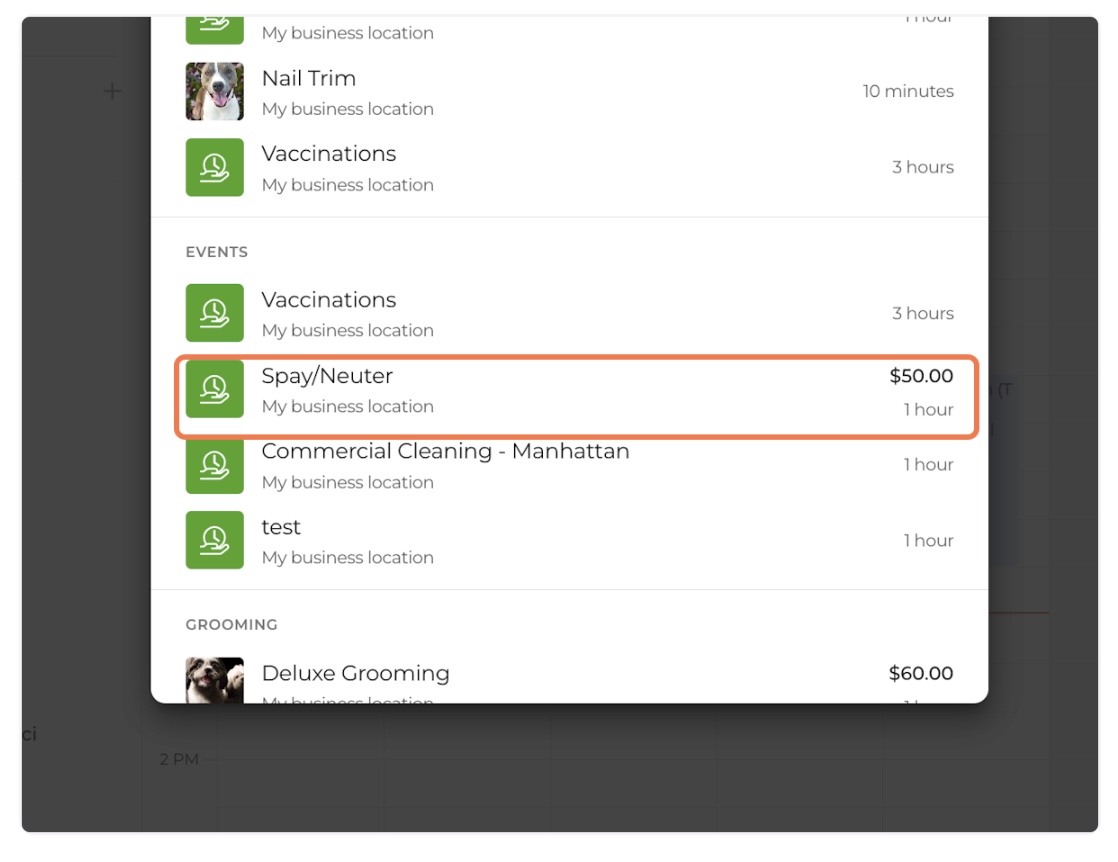This screenshot has height=862, width=1118.
Task: Choose the Deluxe Grooming service name
Action: 355,673
